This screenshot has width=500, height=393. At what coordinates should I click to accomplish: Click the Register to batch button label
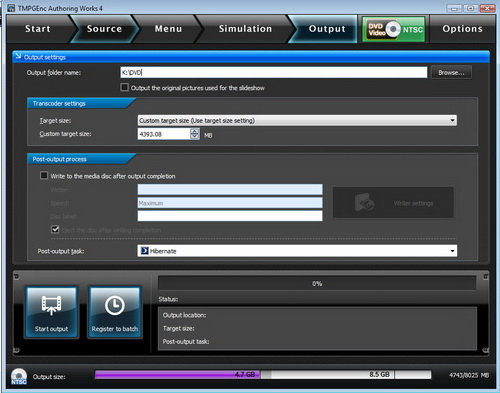point(115,329)
